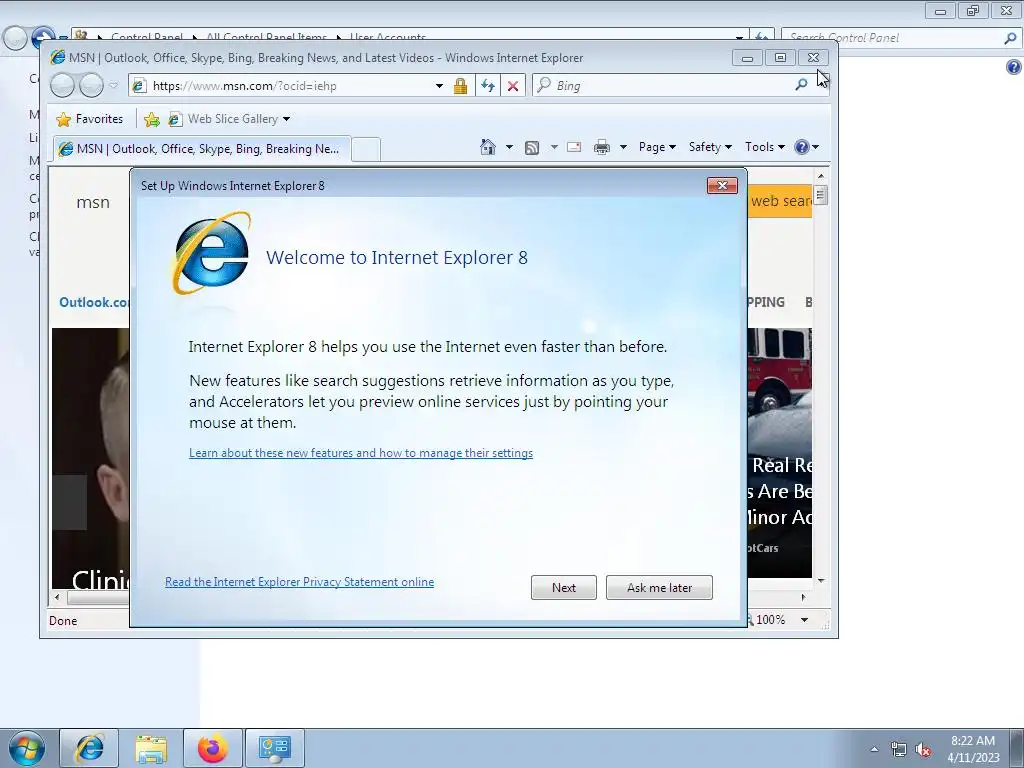1024x768 pixels.
Task: Click the IE Back navigation button
Action: click(63, 86)
